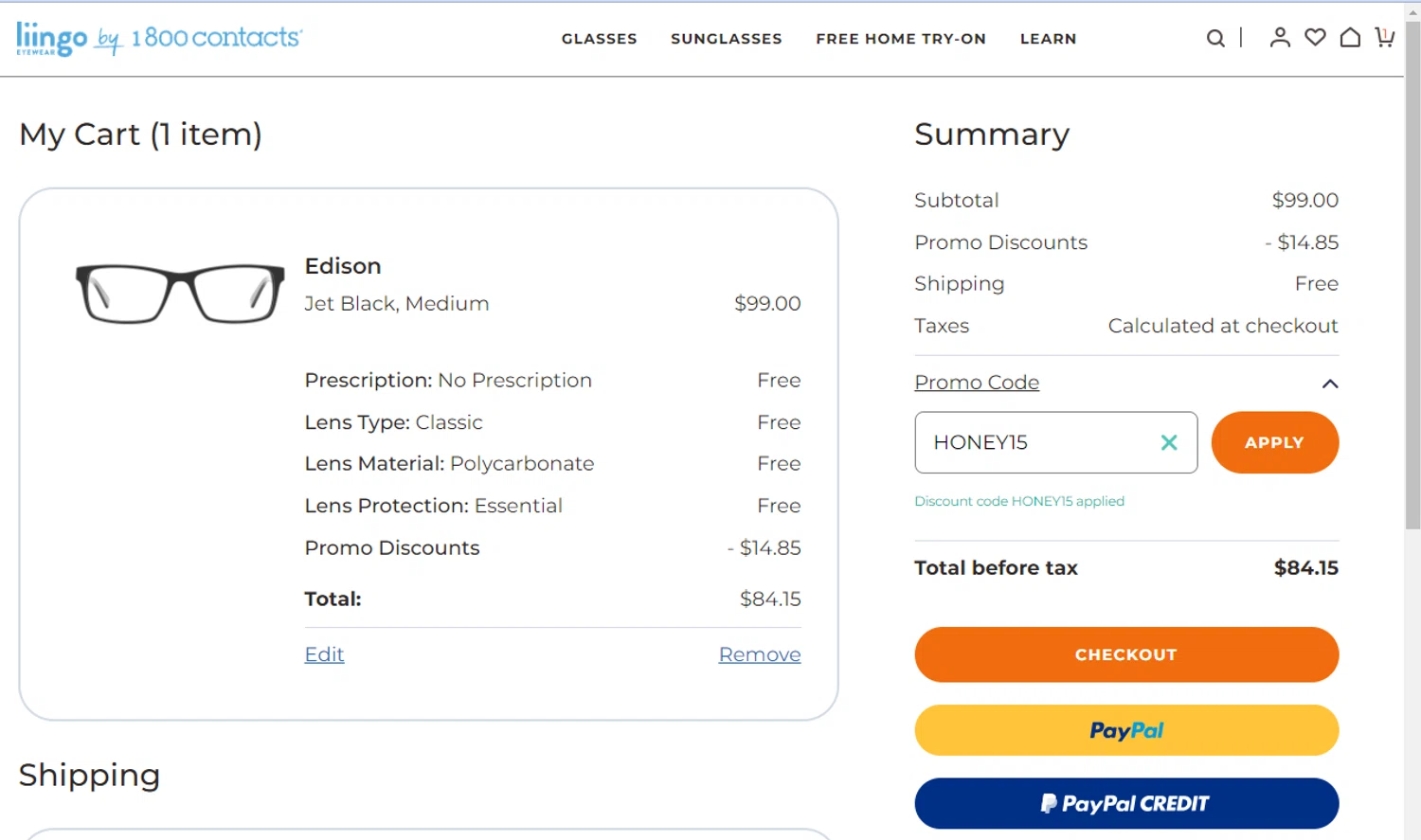Click the Edison glasses thumbnail

pos(180,294)
